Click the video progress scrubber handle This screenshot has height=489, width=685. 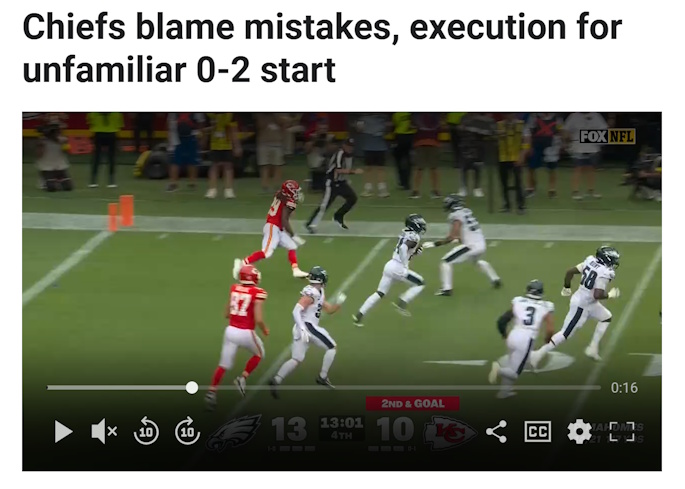point(191,387)
